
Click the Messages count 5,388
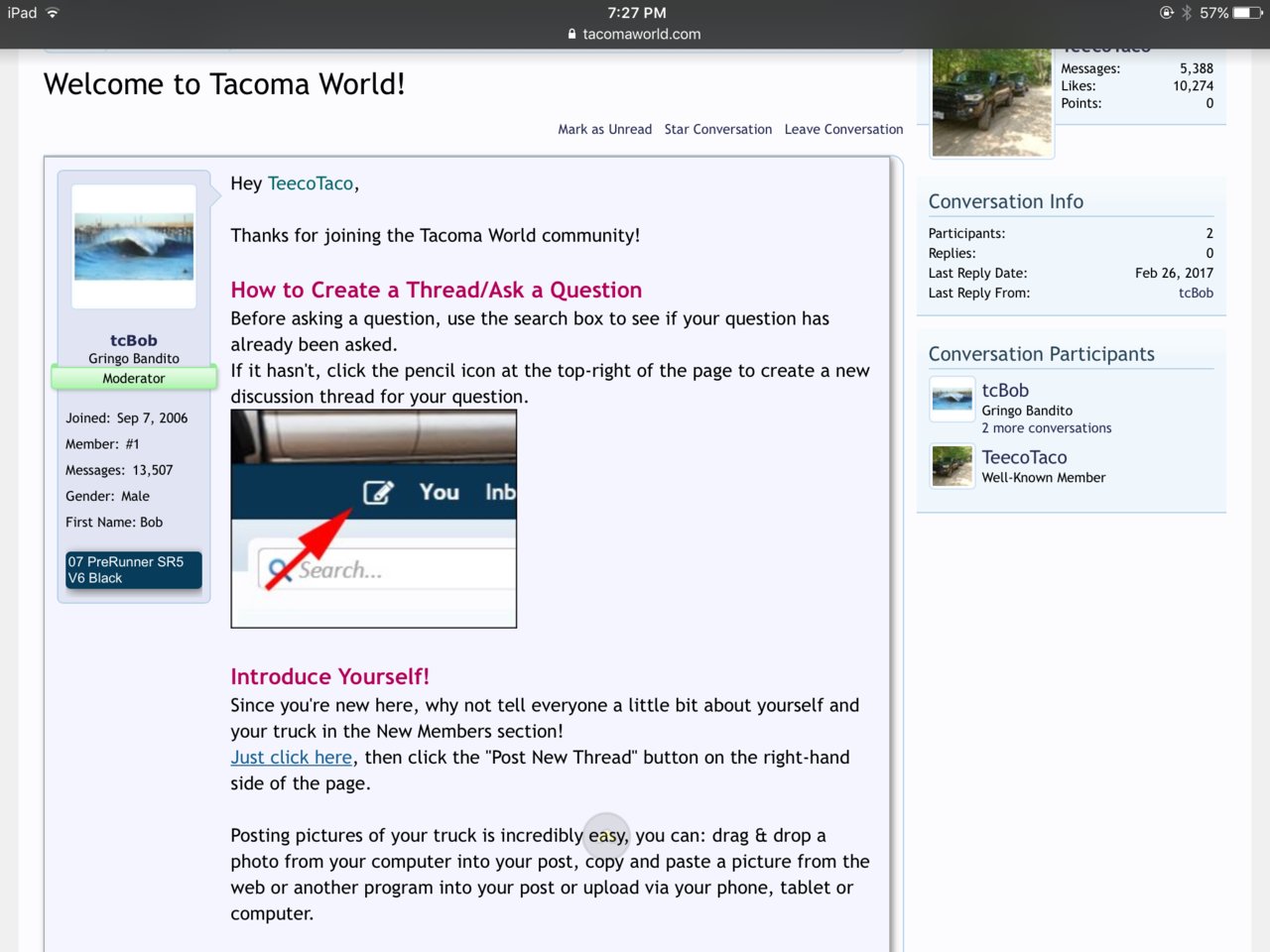pyautogui.click(x=1196, y=68)
